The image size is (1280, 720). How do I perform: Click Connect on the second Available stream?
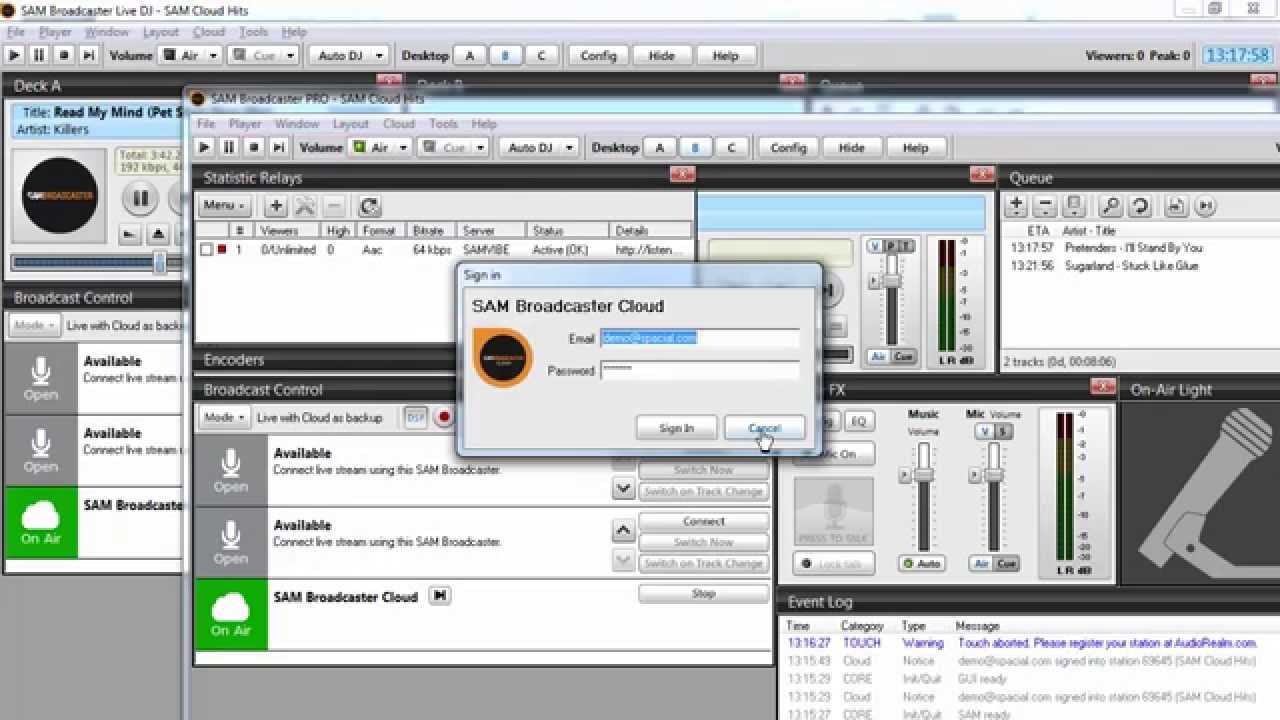pyautogui.click(x=703, y=521)
